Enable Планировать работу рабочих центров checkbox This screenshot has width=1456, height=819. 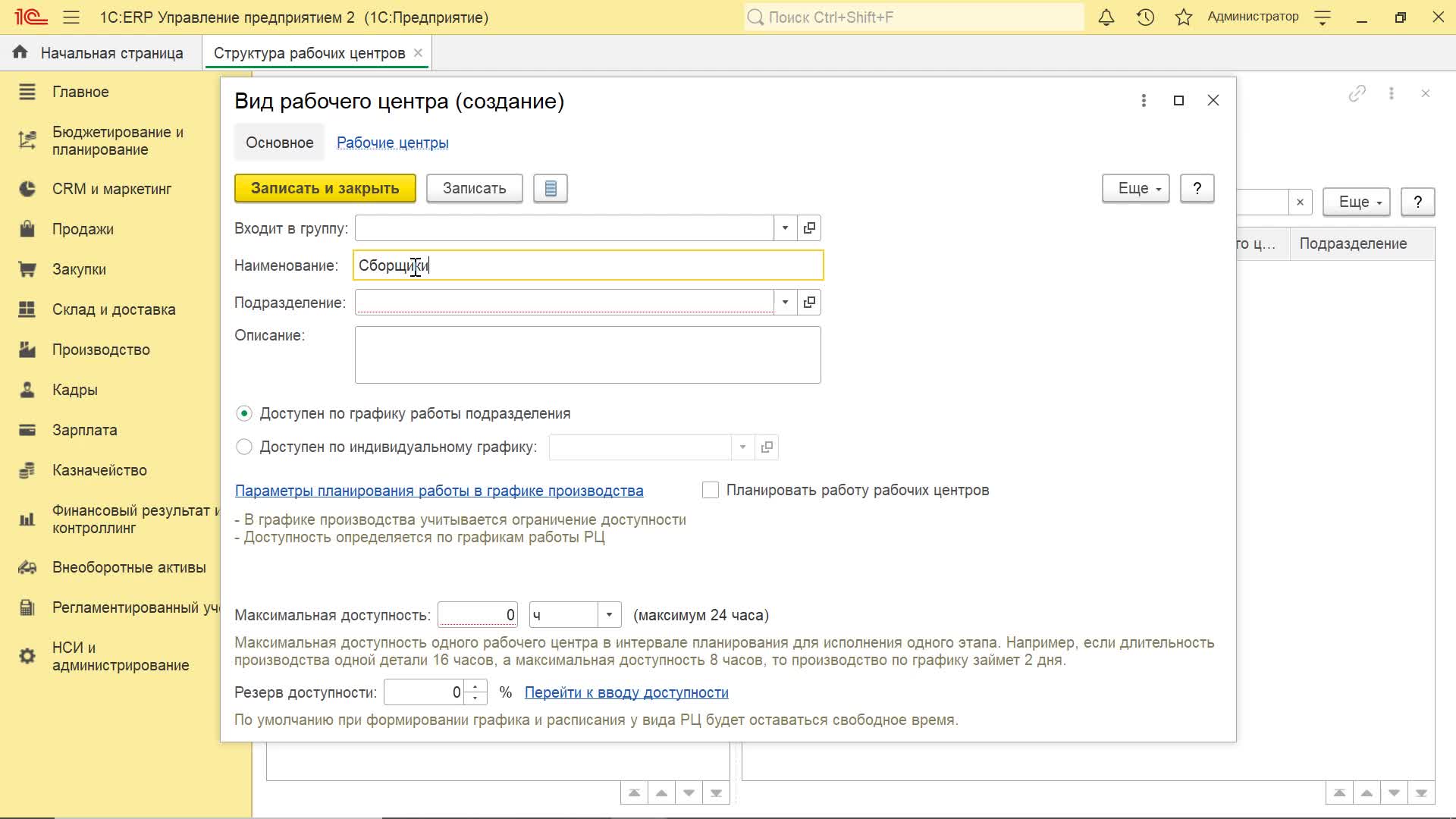click(711, 491)
